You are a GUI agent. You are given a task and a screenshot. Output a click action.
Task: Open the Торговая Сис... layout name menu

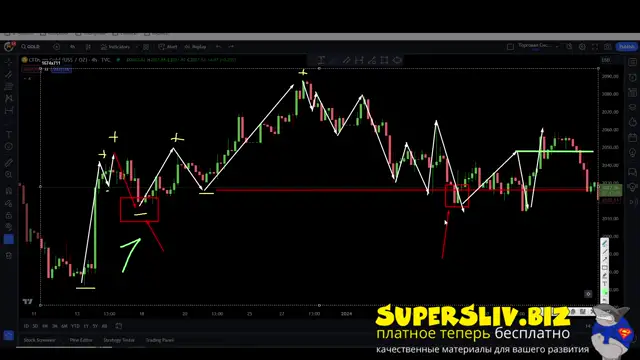pyautogui.click(x=536, y=46)
